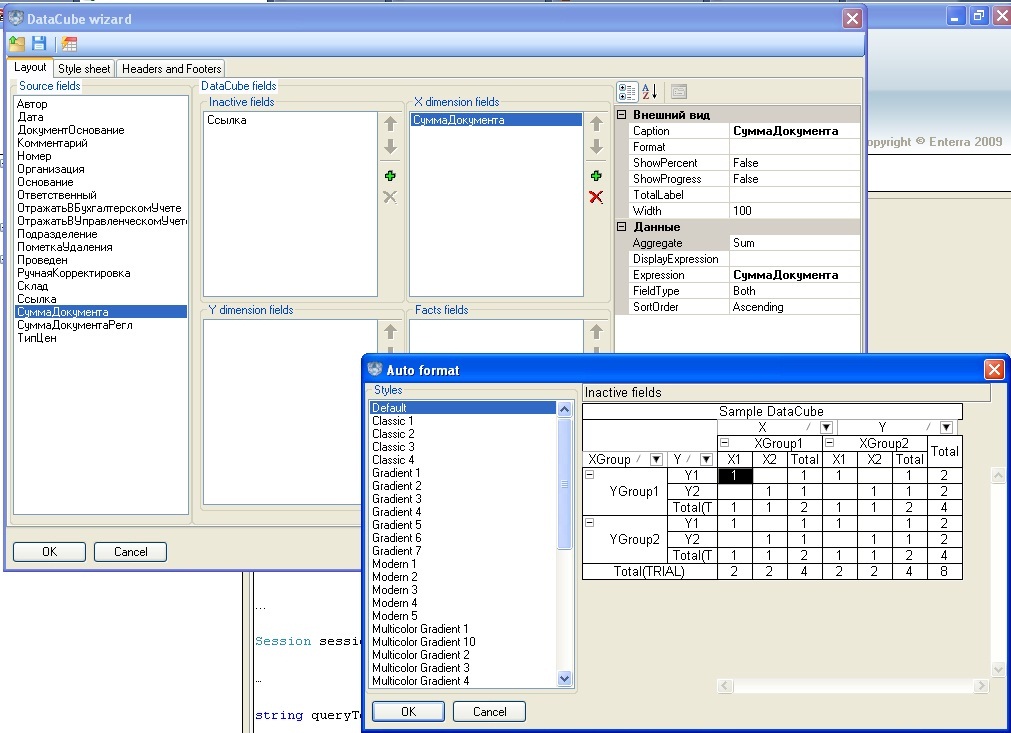Collapse XGroup1 in the sample DataCube
The width and height of the screenshot is (1011, 733).
click(x=724, y=443)
